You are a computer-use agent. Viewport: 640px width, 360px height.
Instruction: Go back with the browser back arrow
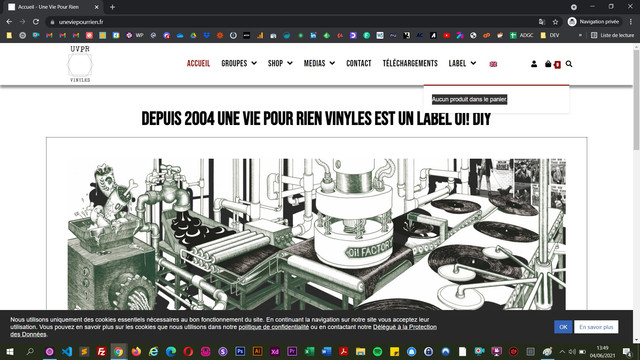click(9, 22)
